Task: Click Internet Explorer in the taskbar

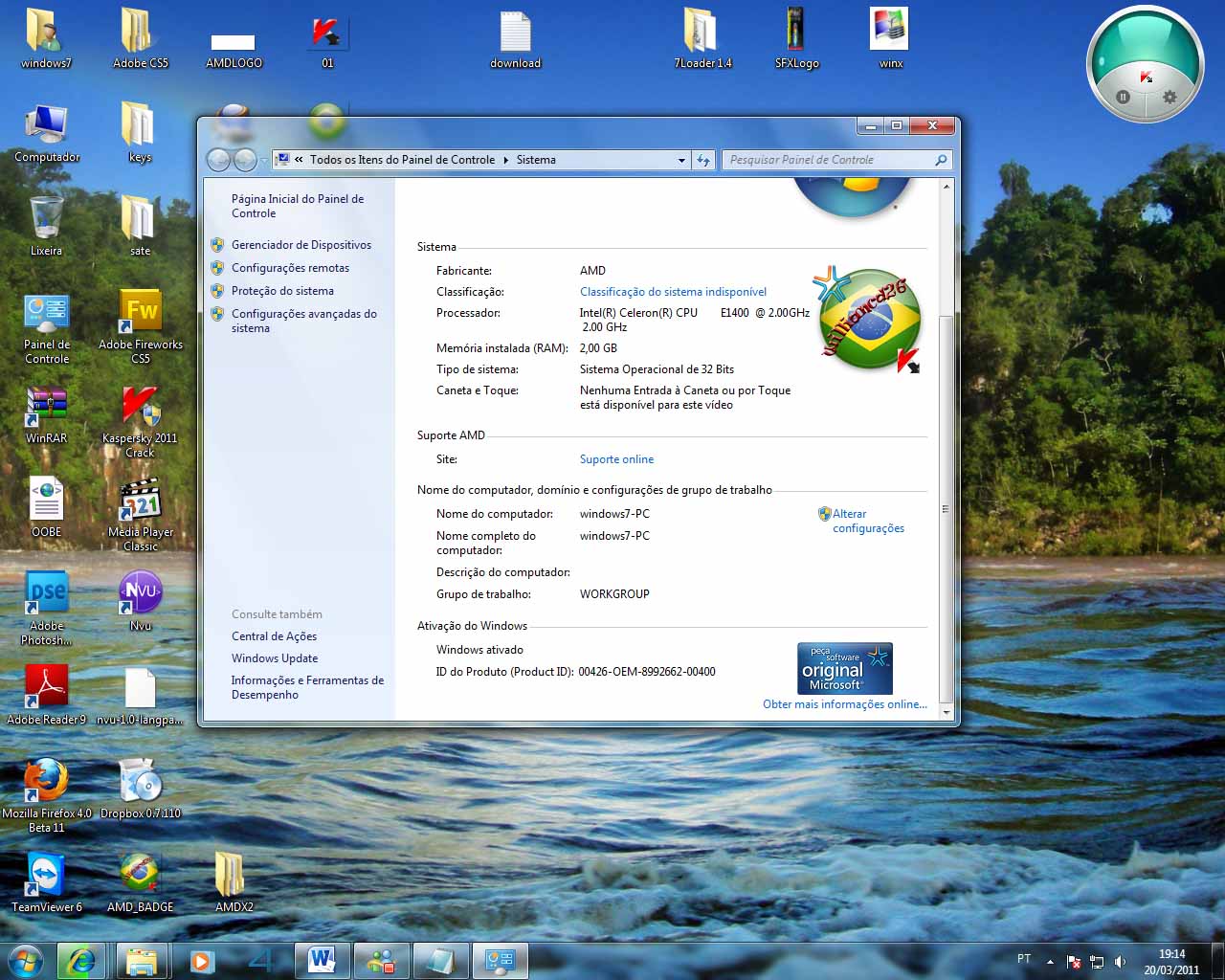Action: (80, 960)
